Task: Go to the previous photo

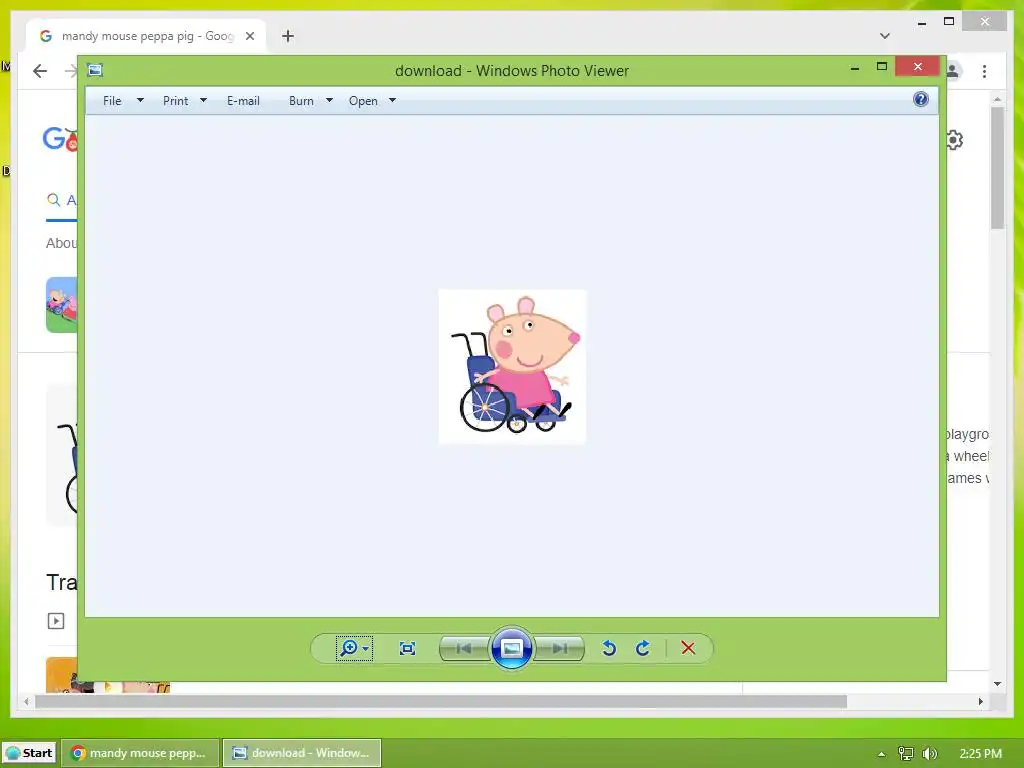Action: pos(464,648)
